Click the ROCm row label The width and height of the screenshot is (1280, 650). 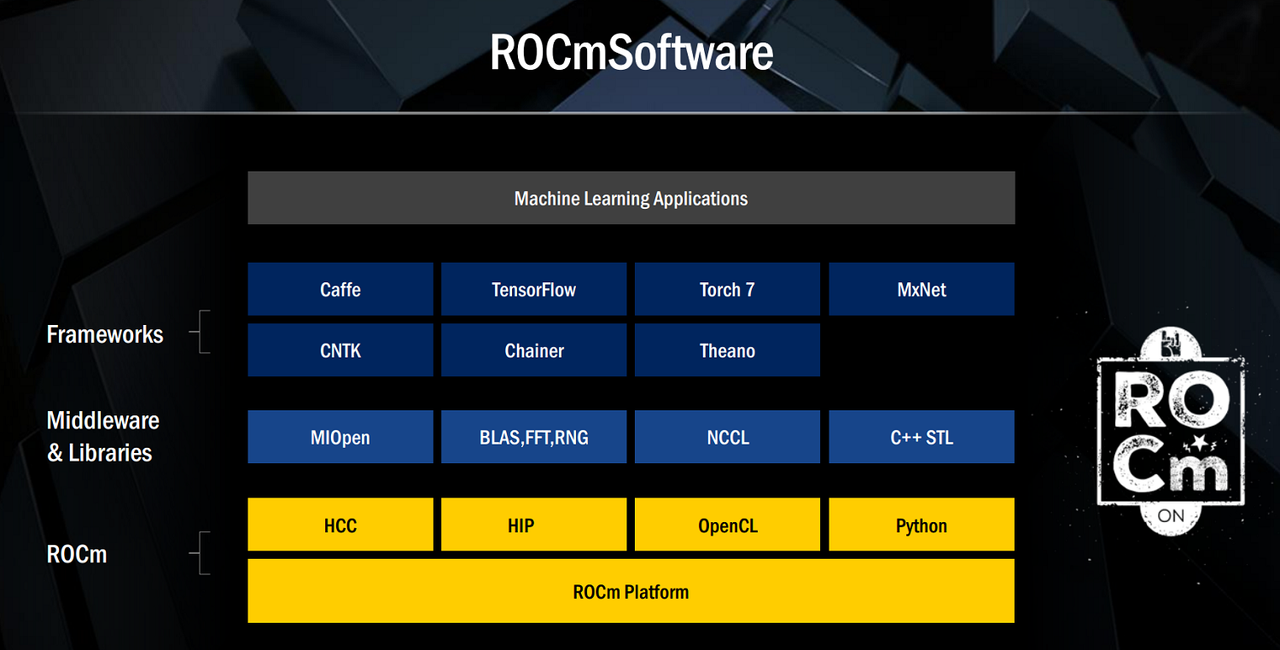point(77,553)
